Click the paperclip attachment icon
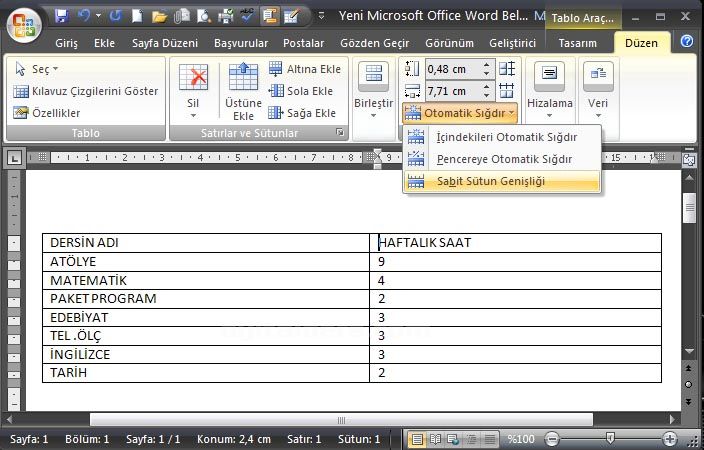 point(182,17)
